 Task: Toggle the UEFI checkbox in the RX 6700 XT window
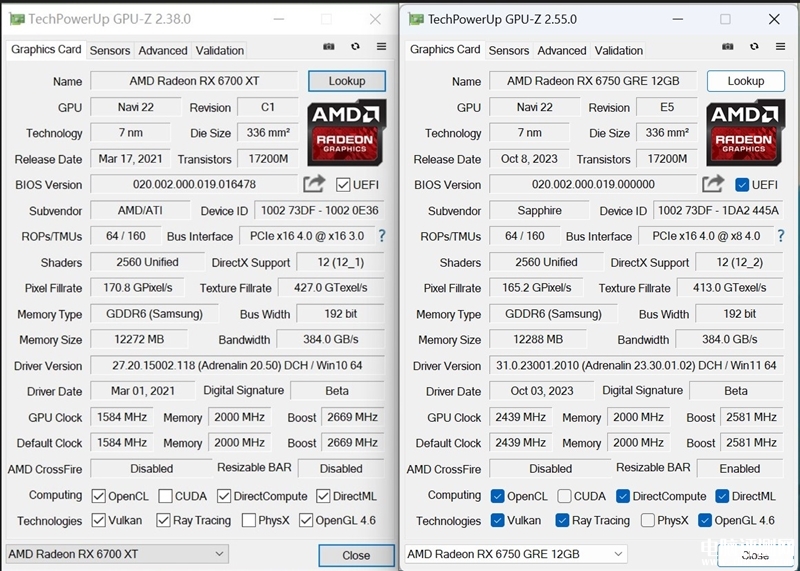pos(344,185)
